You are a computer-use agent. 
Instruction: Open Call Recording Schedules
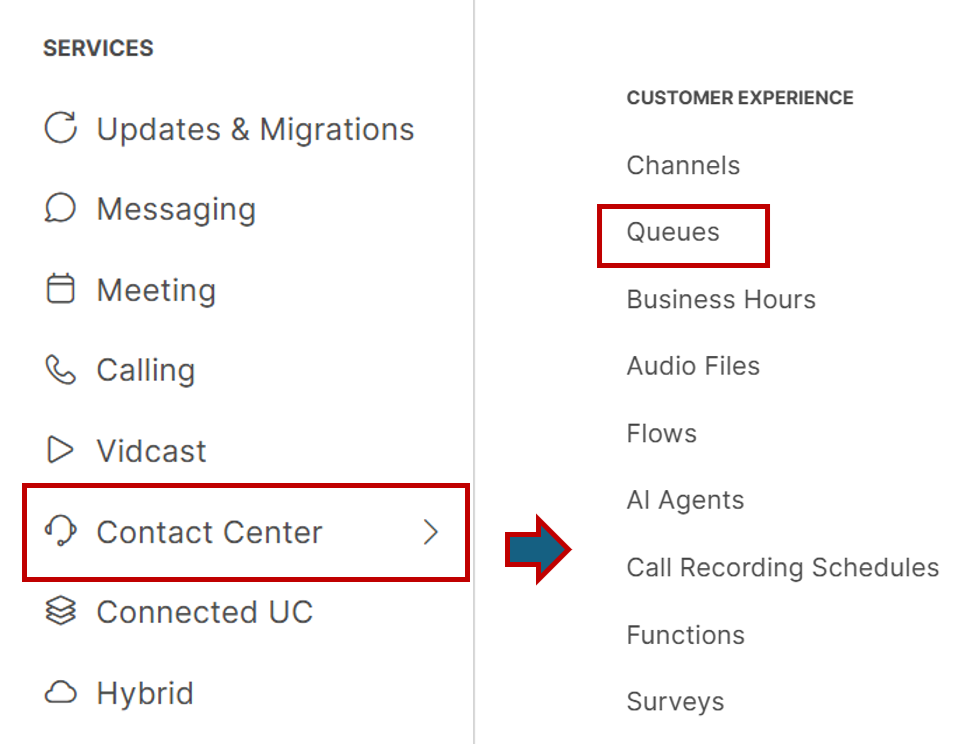[782, 568]
